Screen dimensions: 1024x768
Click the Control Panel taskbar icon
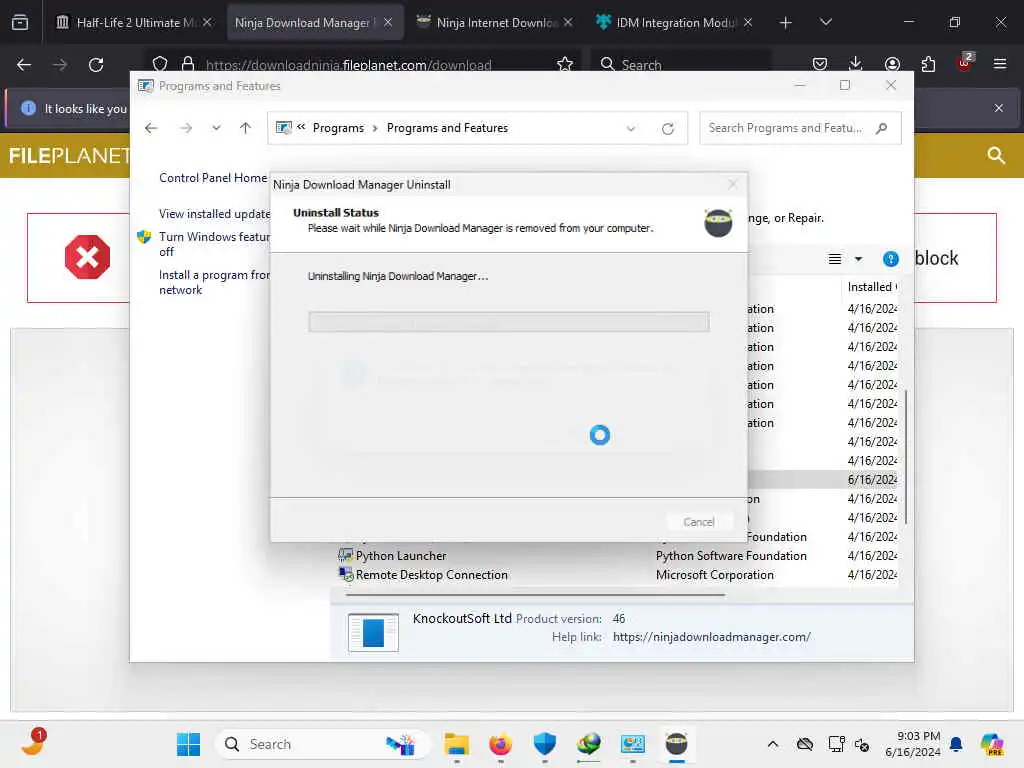633,744
